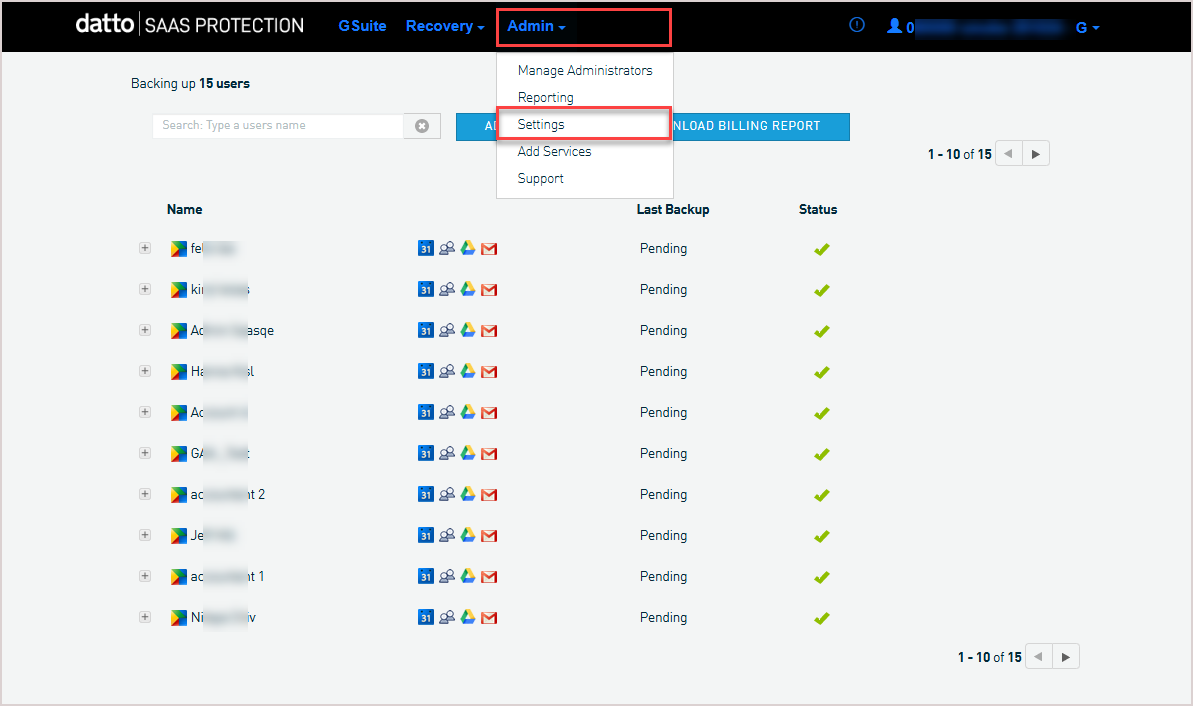Expand the row for the user ending 'asque'
This screenshot has height=706, width=1193.
145,330
